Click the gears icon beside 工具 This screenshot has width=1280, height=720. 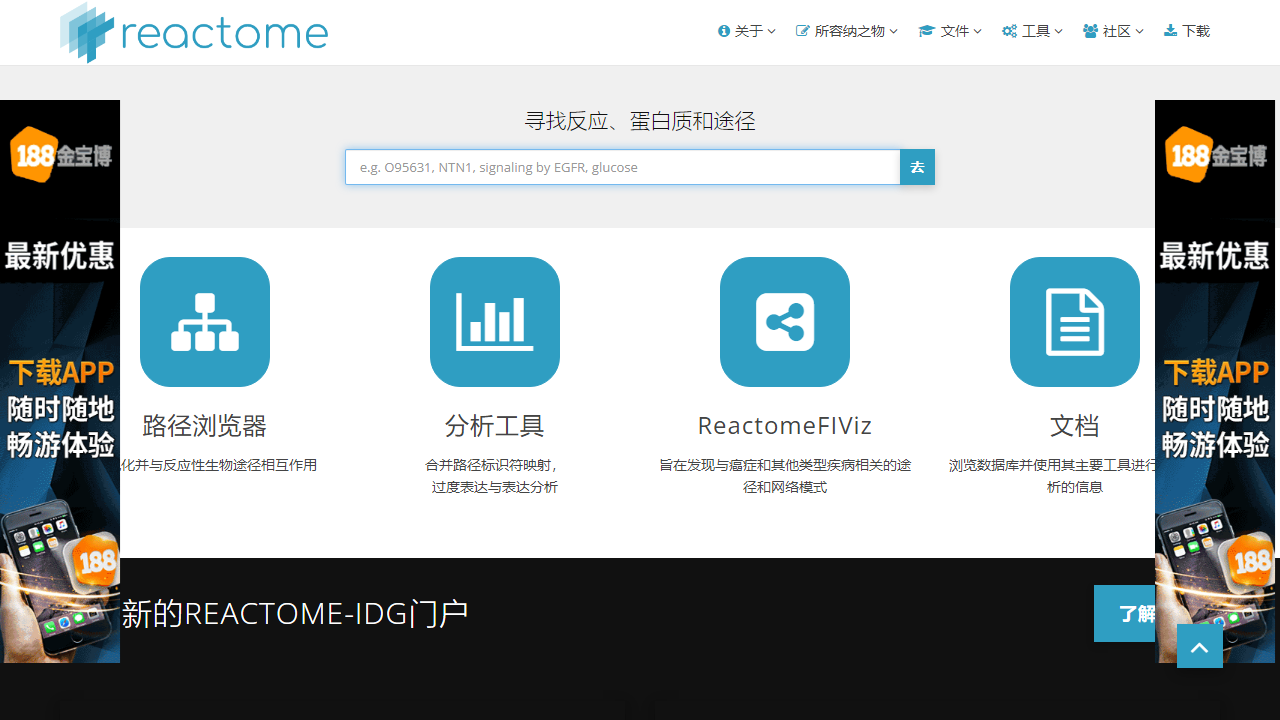pyautogui.click(x=1010, y=31)
